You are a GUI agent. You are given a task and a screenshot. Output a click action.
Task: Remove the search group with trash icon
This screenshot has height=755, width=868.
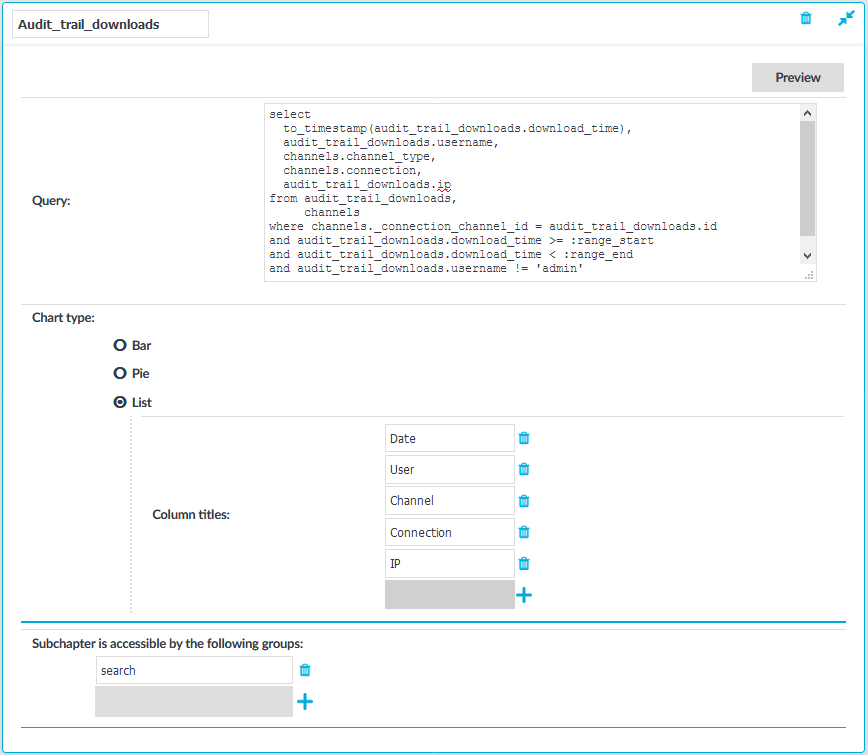(x=305, y=670)
